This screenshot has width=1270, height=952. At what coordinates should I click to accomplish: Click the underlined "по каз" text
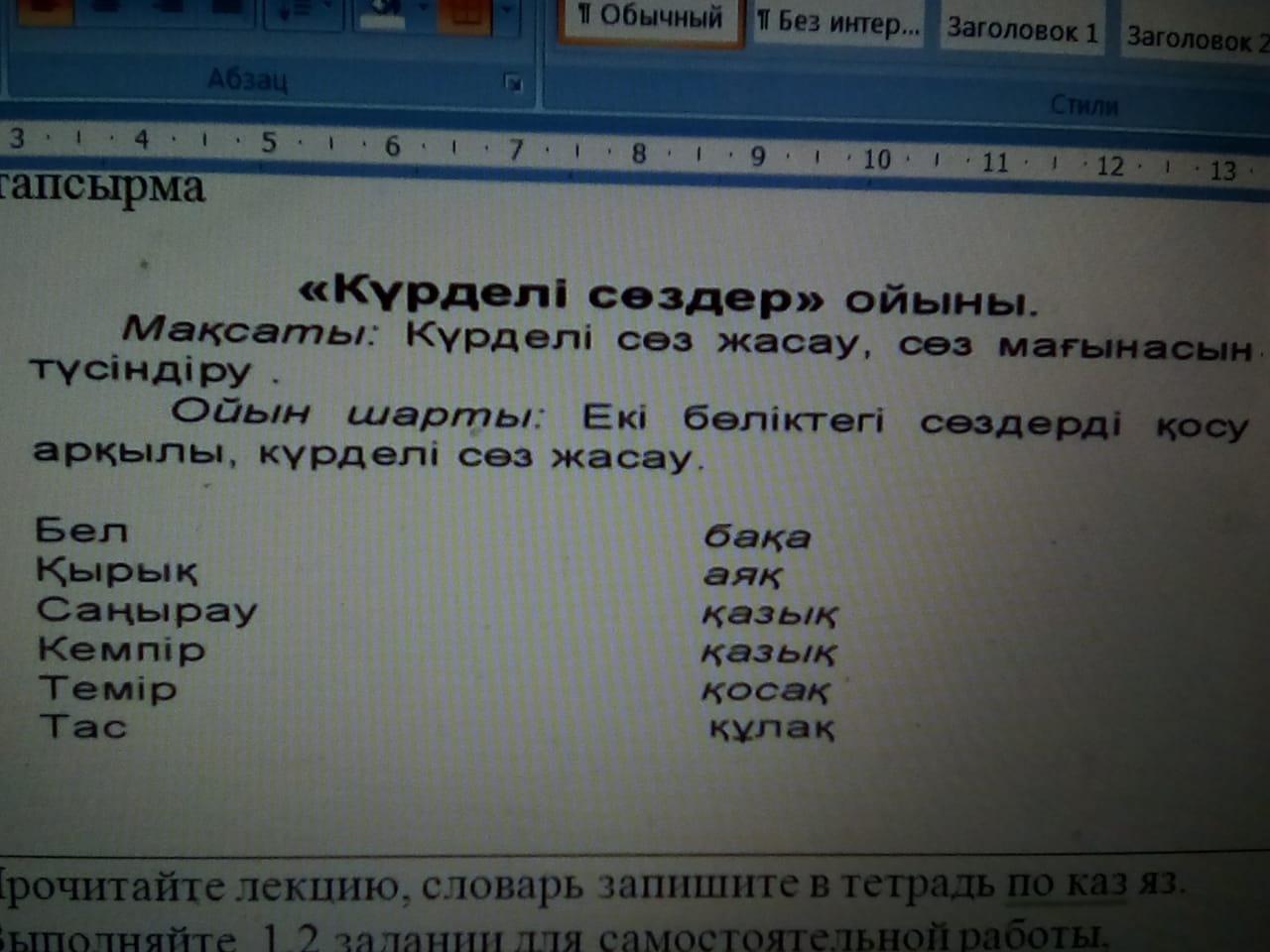click(x=1066, y=882)
